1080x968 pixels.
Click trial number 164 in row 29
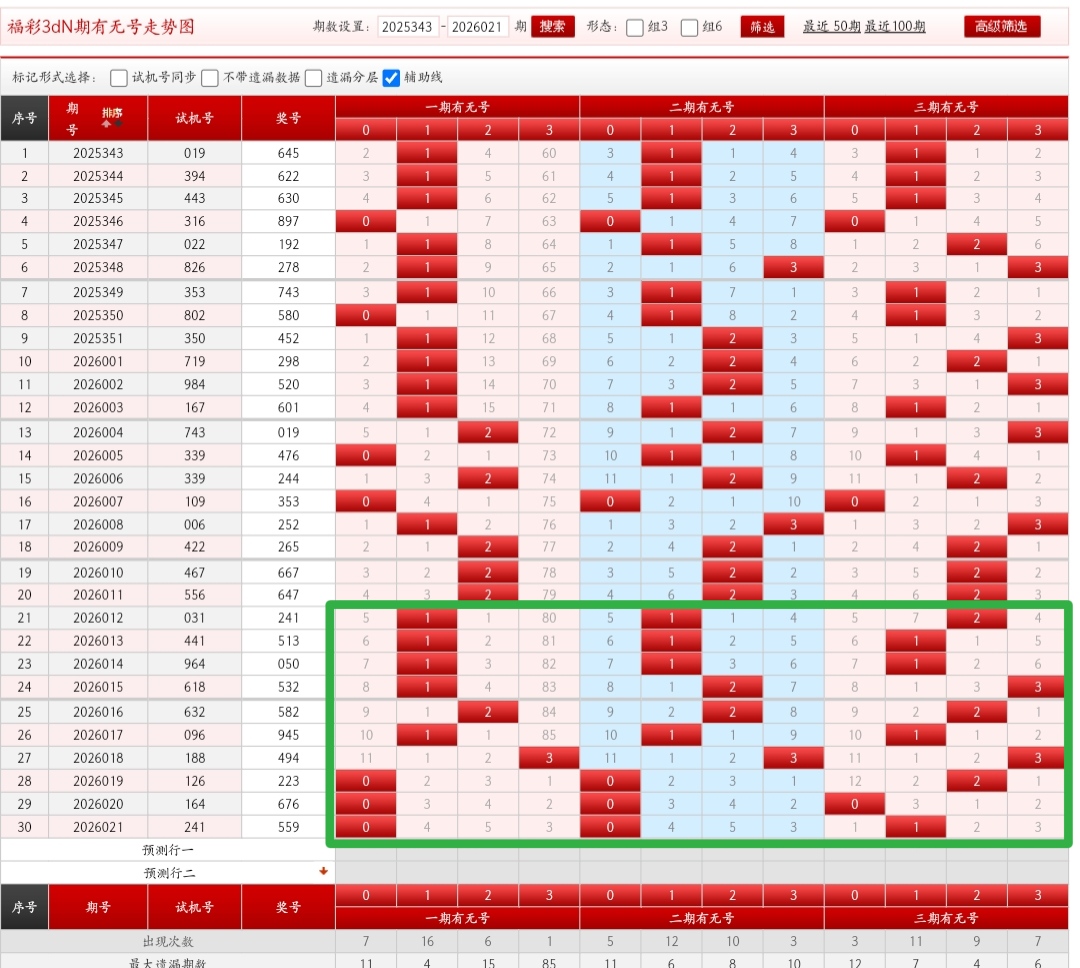pos(195,804)
